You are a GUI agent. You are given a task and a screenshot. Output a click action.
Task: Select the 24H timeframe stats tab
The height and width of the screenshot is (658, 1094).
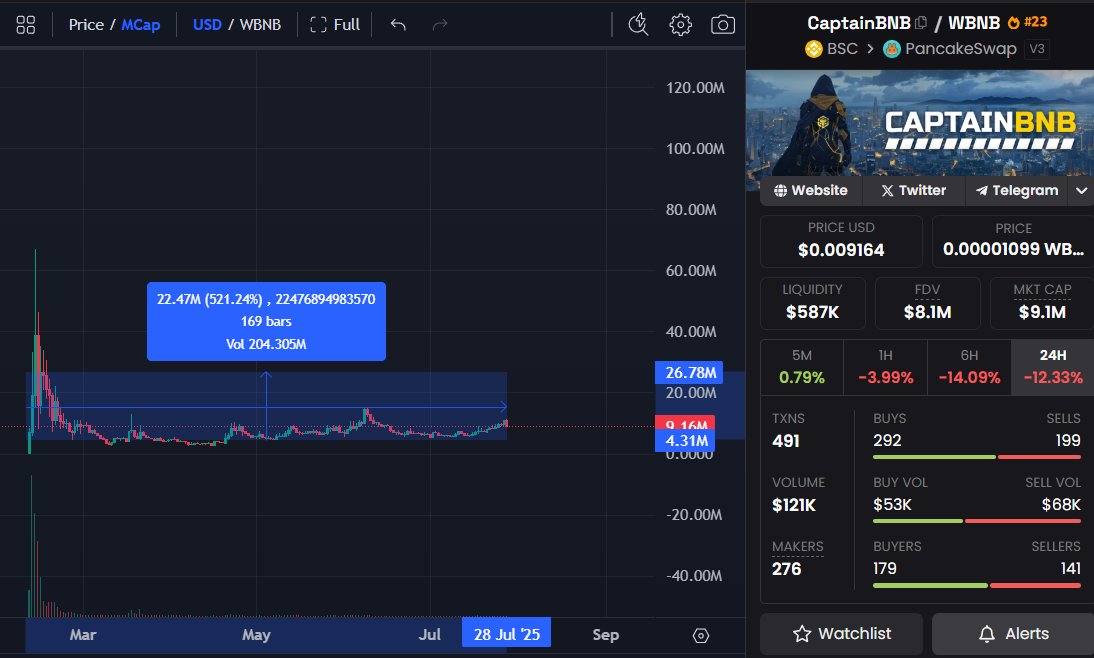coord(1052,367)
